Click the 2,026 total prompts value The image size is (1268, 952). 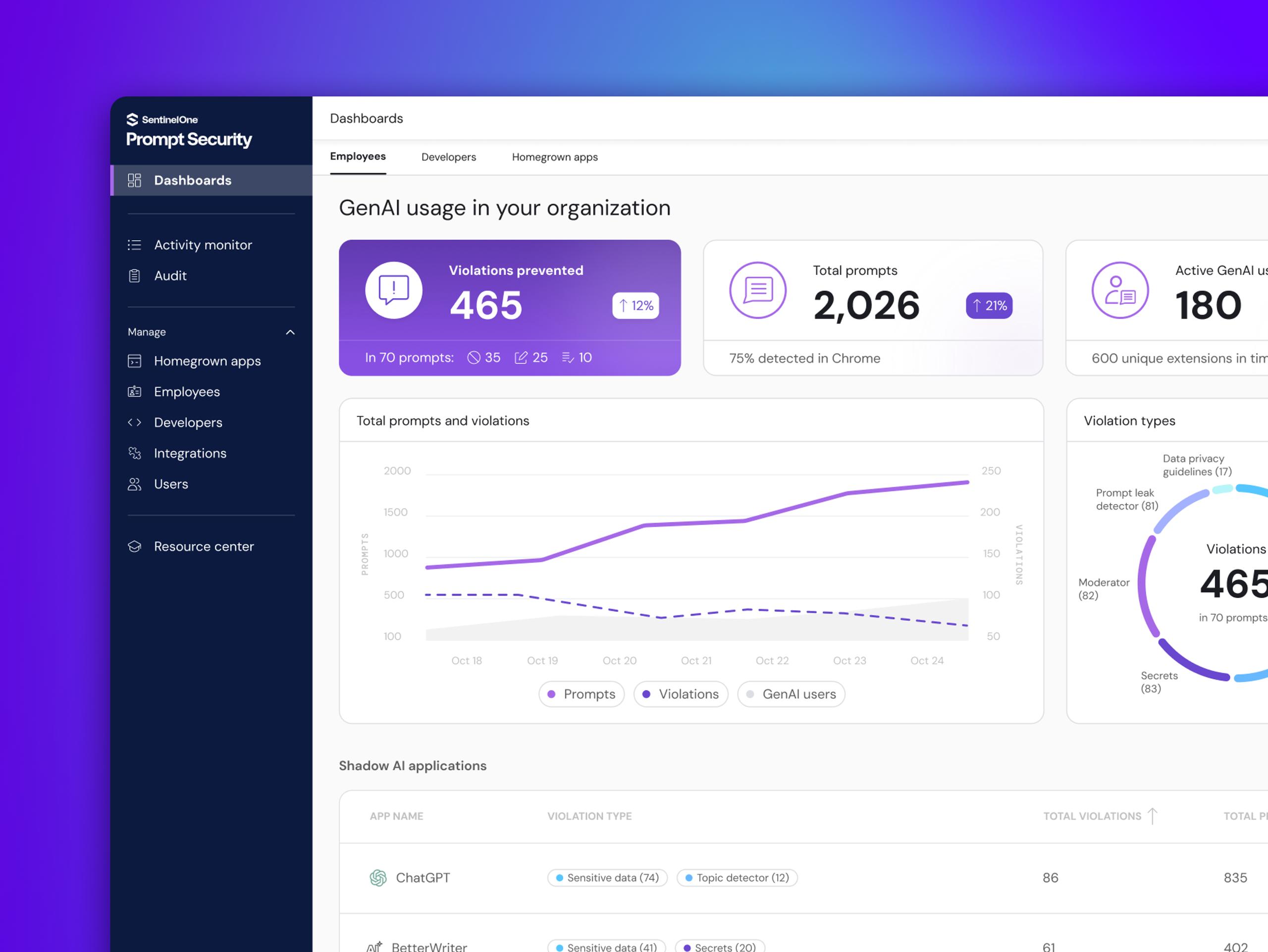click(866, 306)
